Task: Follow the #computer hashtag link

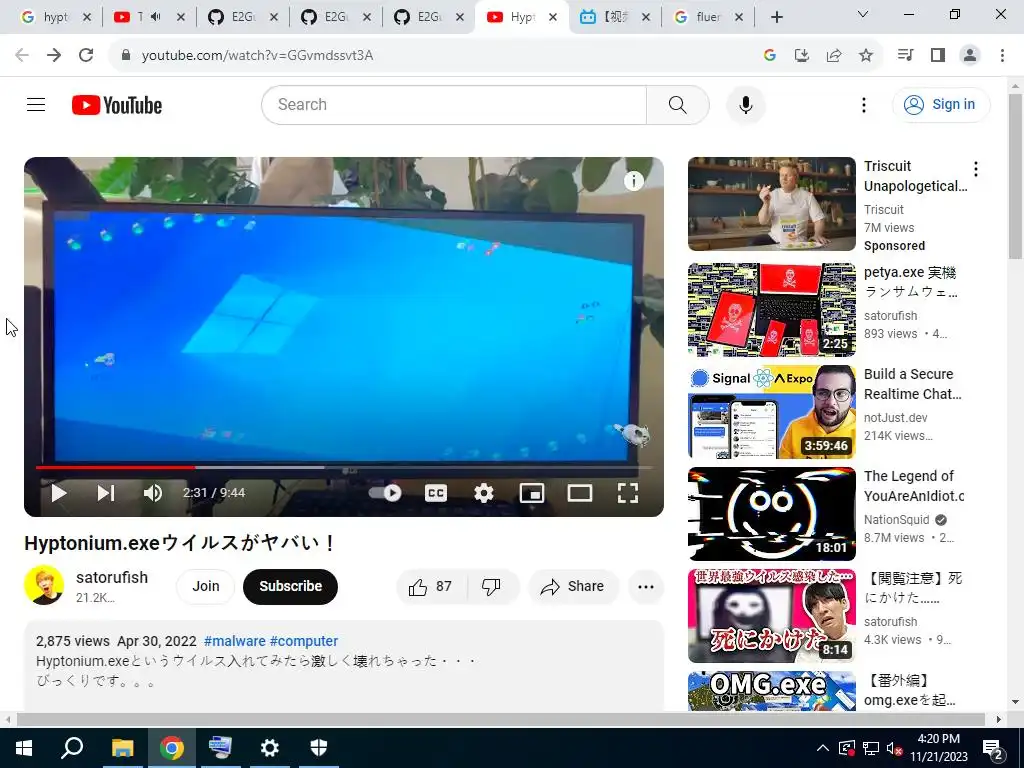Action: pos(304,641)
